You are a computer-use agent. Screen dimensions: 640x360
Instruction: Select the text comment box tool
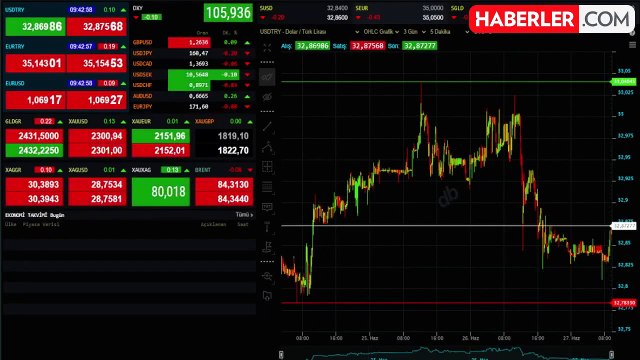click(267, 207)
